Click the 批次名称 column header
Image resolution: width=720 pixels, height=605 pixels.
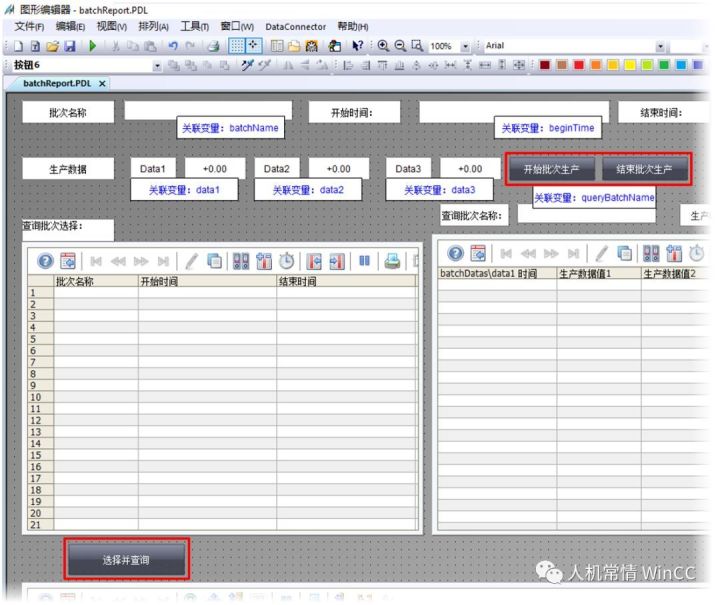pos(96,281)
